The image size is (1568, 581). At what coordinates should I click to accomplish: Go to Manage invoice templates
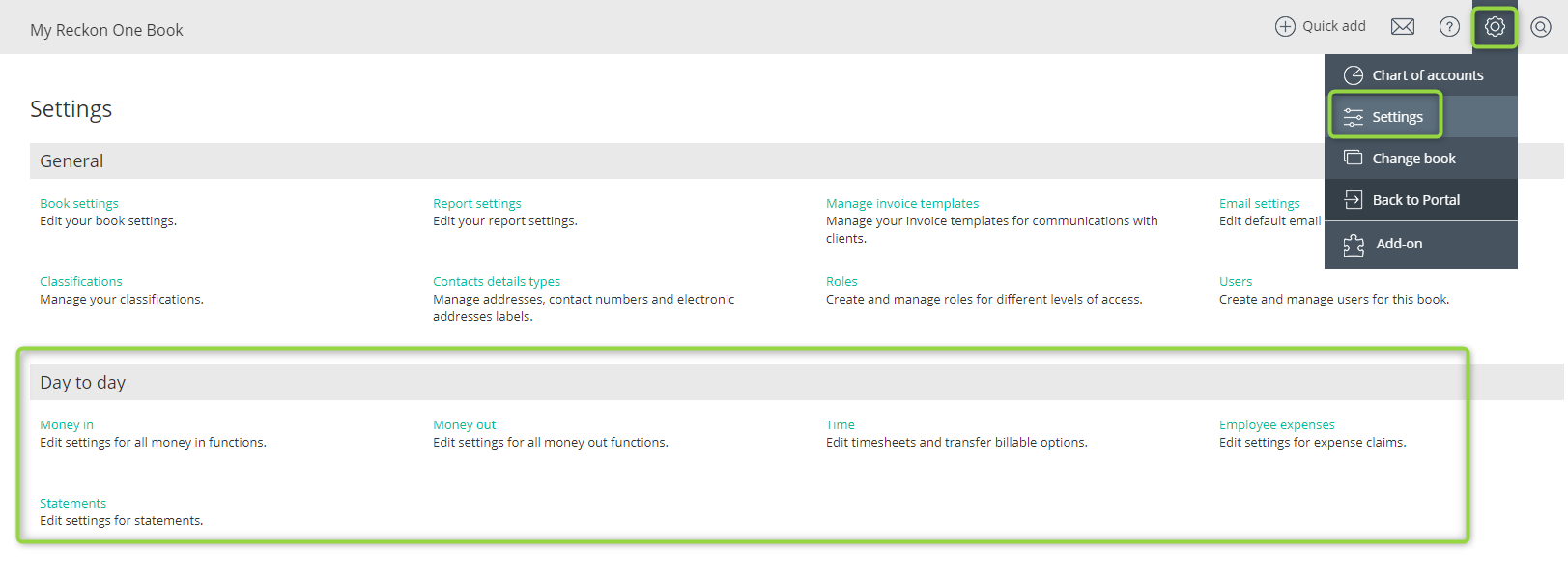902,204
